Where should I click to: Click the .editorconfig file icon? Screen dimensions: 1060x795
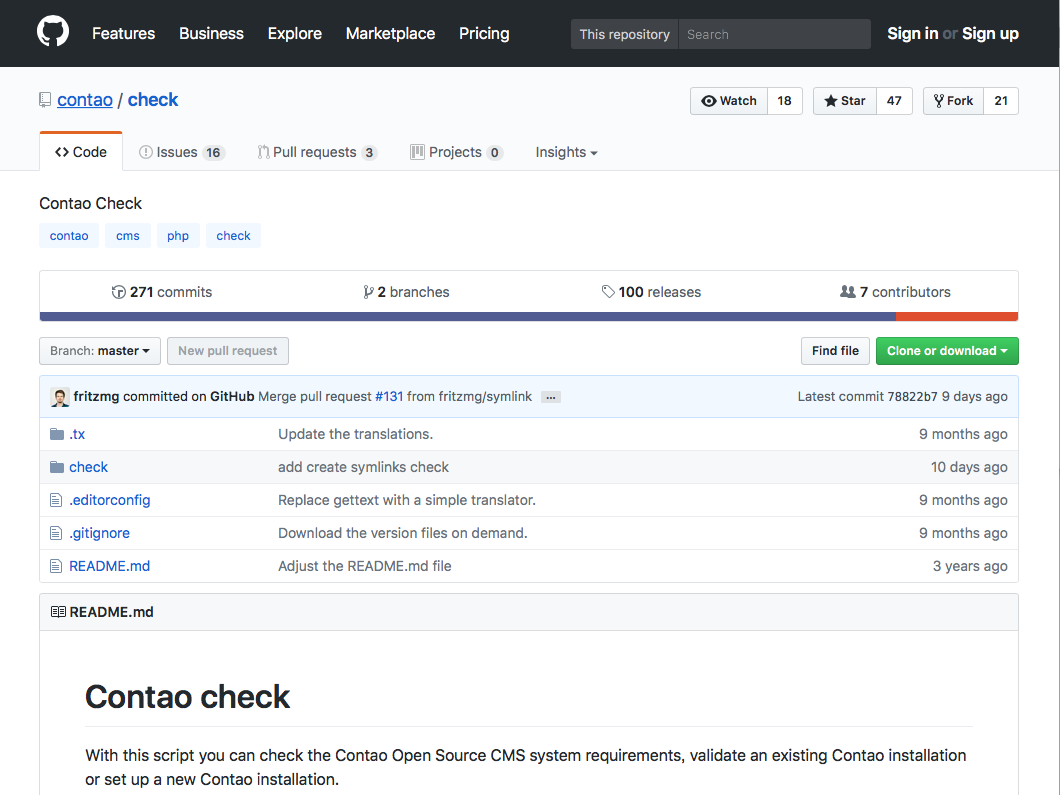56,500
